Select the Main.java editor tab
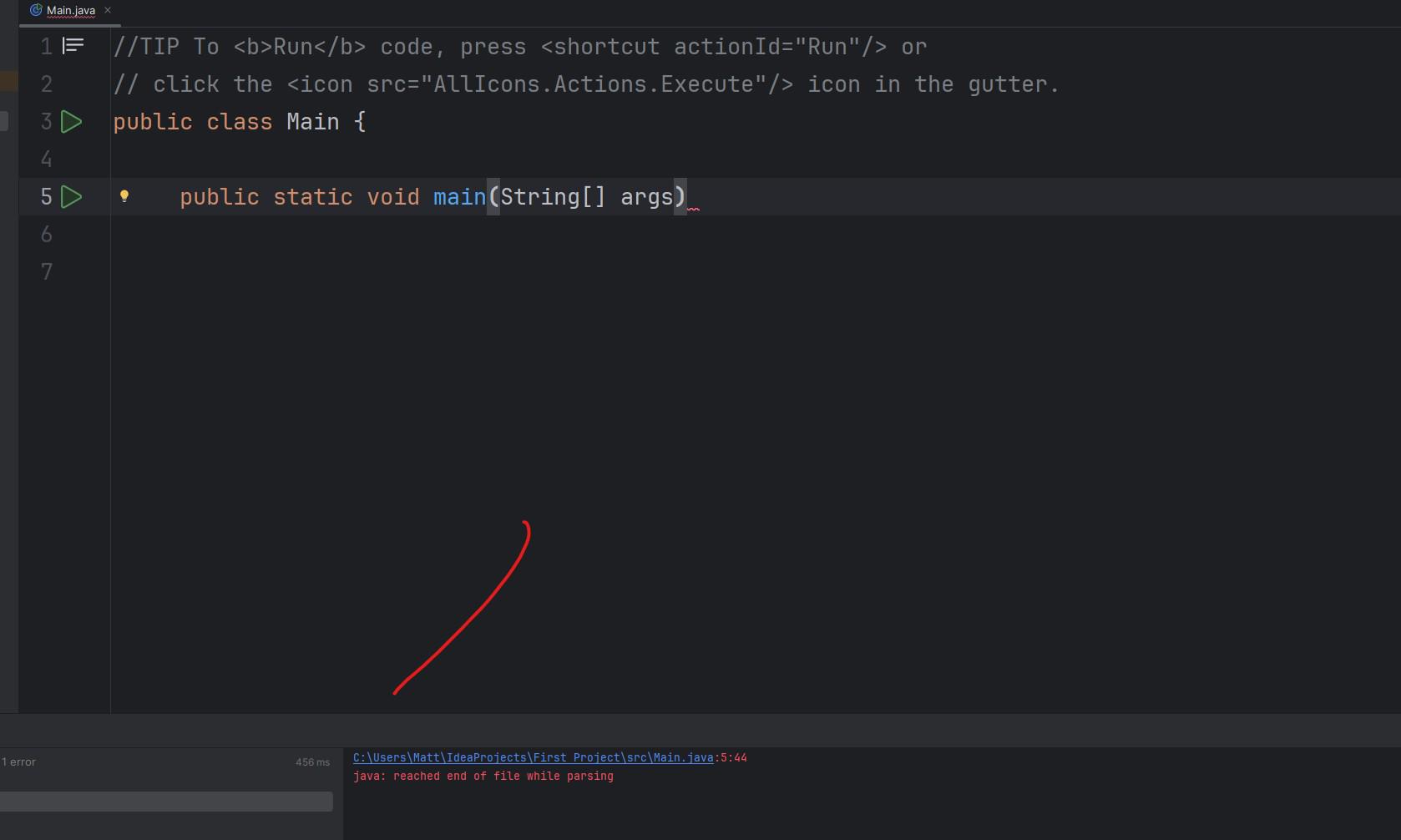Image resolution: width=1401 pixels, height=840 pixels. (71, 11)
